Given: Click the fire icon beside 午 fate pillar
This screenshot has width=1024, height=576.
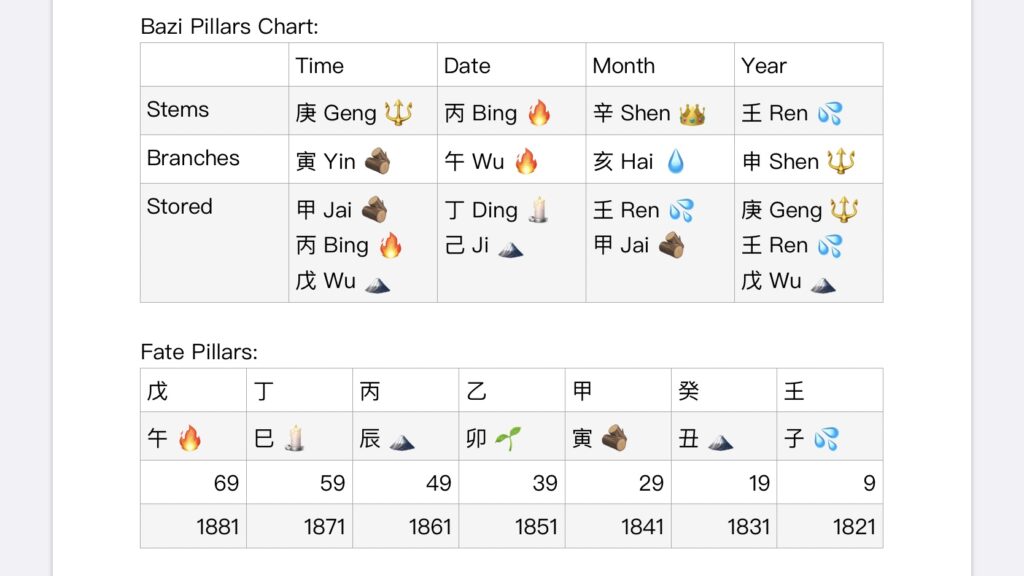Looking at the screenshot, I should [x=190, y=438].
